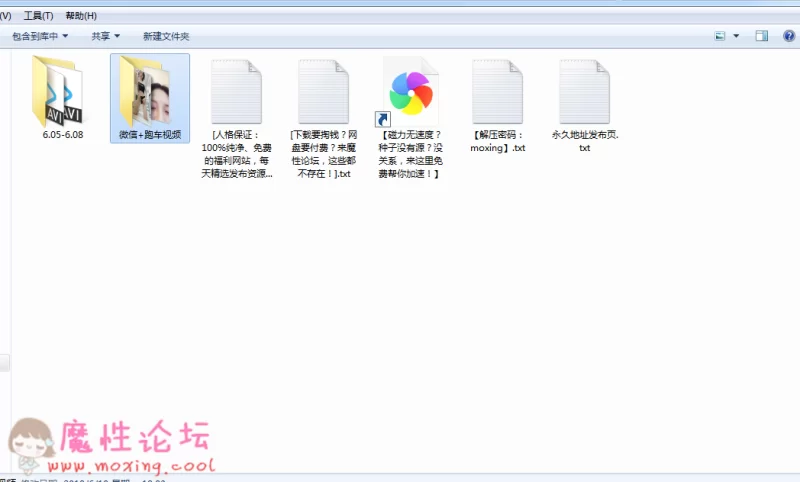Click the 【解压密码：moxing】.txt file name
Image resolution: width=800 pixels, height=482 pixels.
pos(497,141)
